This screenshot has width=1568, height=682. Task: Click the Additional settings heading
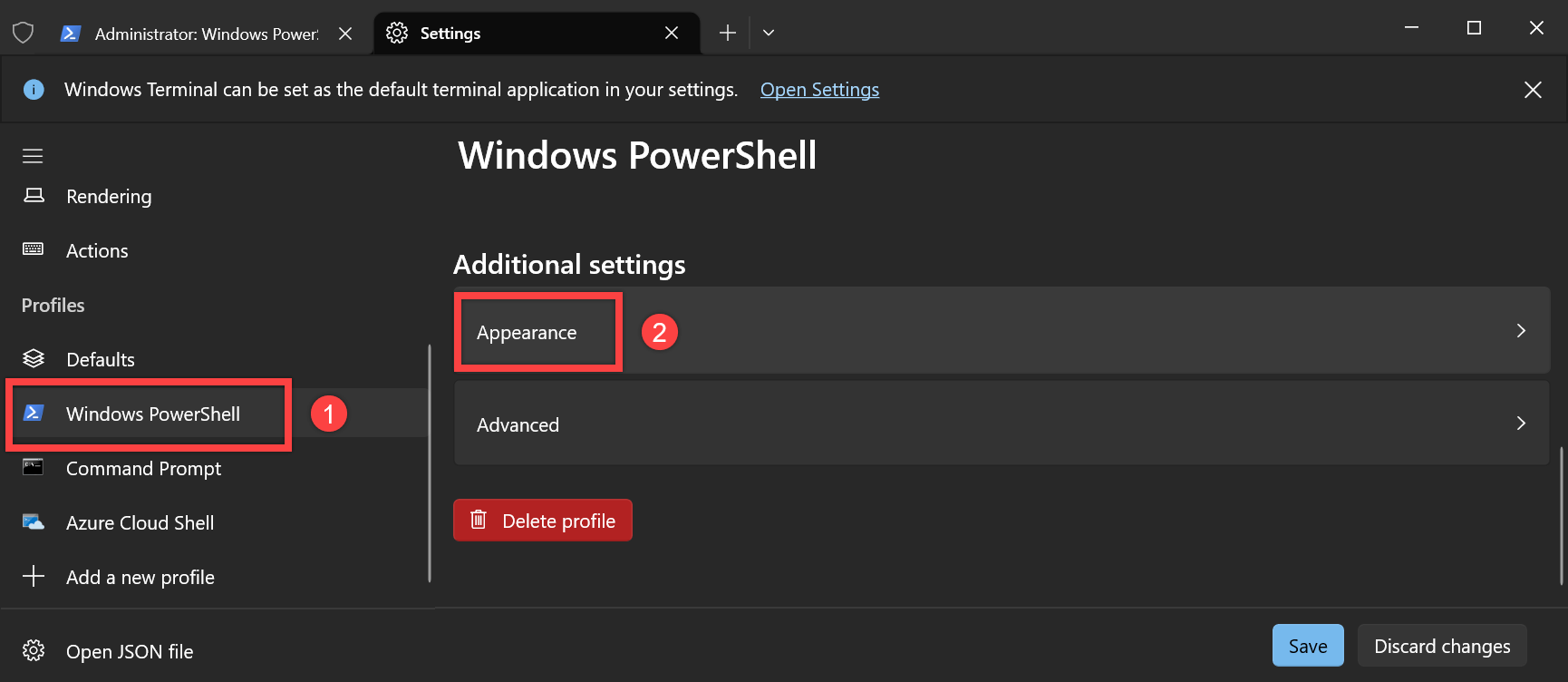point(569,264)
